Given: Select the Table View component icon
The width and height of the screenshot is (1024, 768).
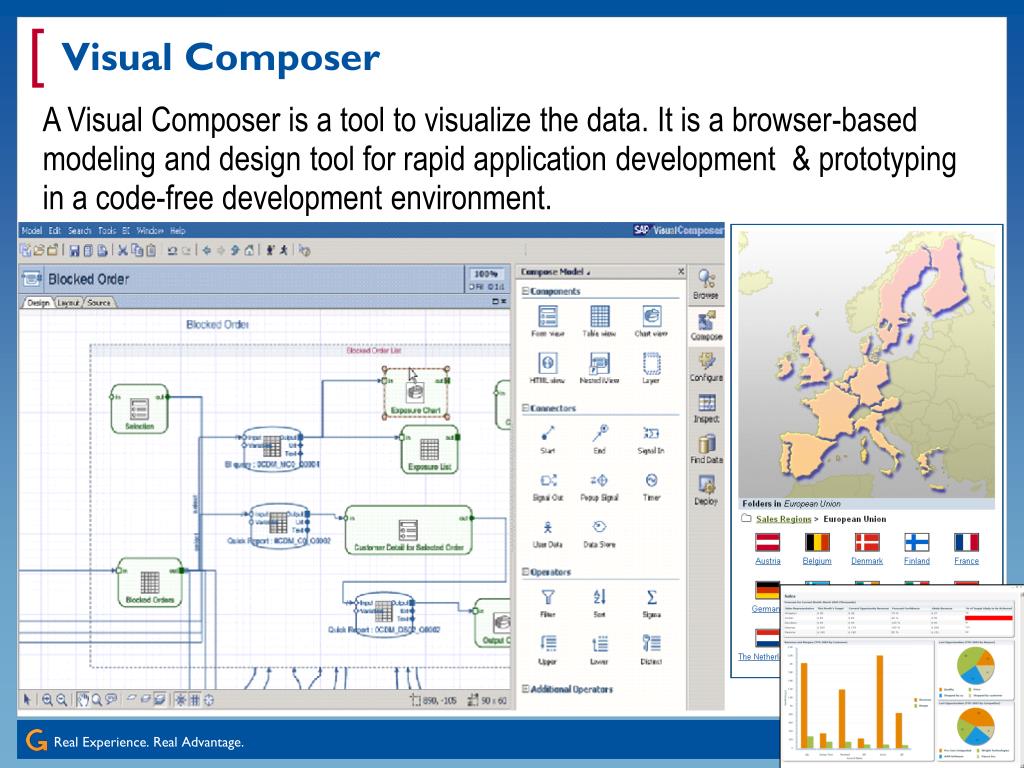Looking at the screenshot, I should click(600, 317).
